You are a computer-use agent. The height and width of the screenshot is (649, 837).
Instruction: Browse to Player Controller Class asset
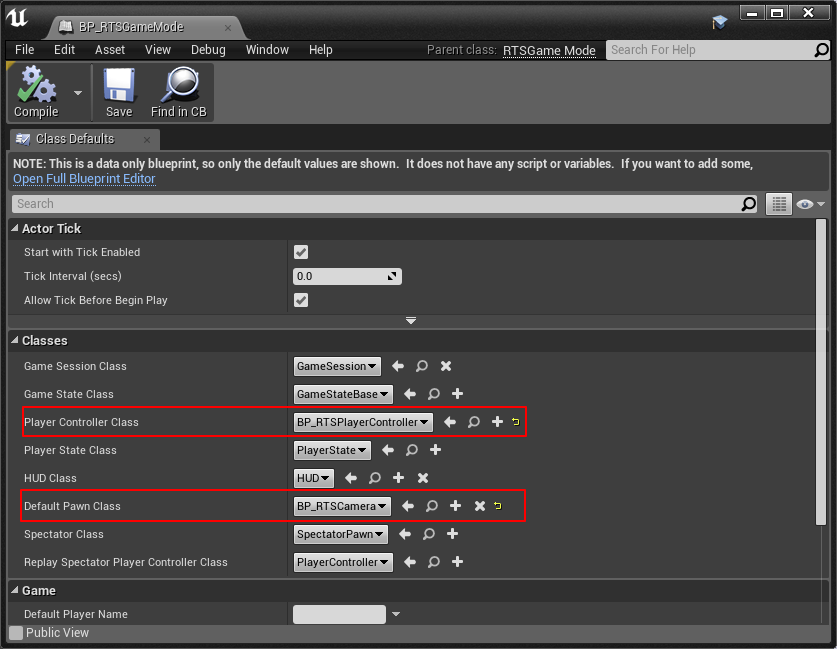[x=473, y=422]
